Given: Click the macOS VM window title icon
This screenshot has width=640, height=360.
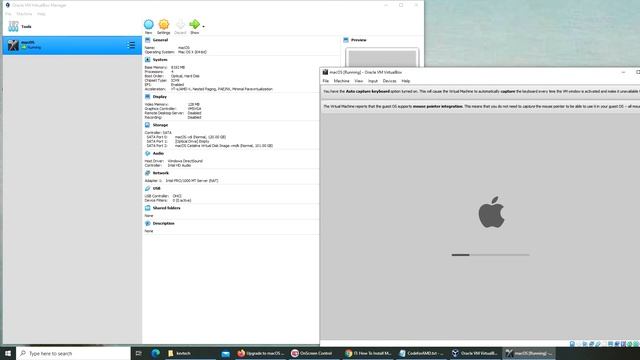Looking at the screenshot, I should [325, 72].
